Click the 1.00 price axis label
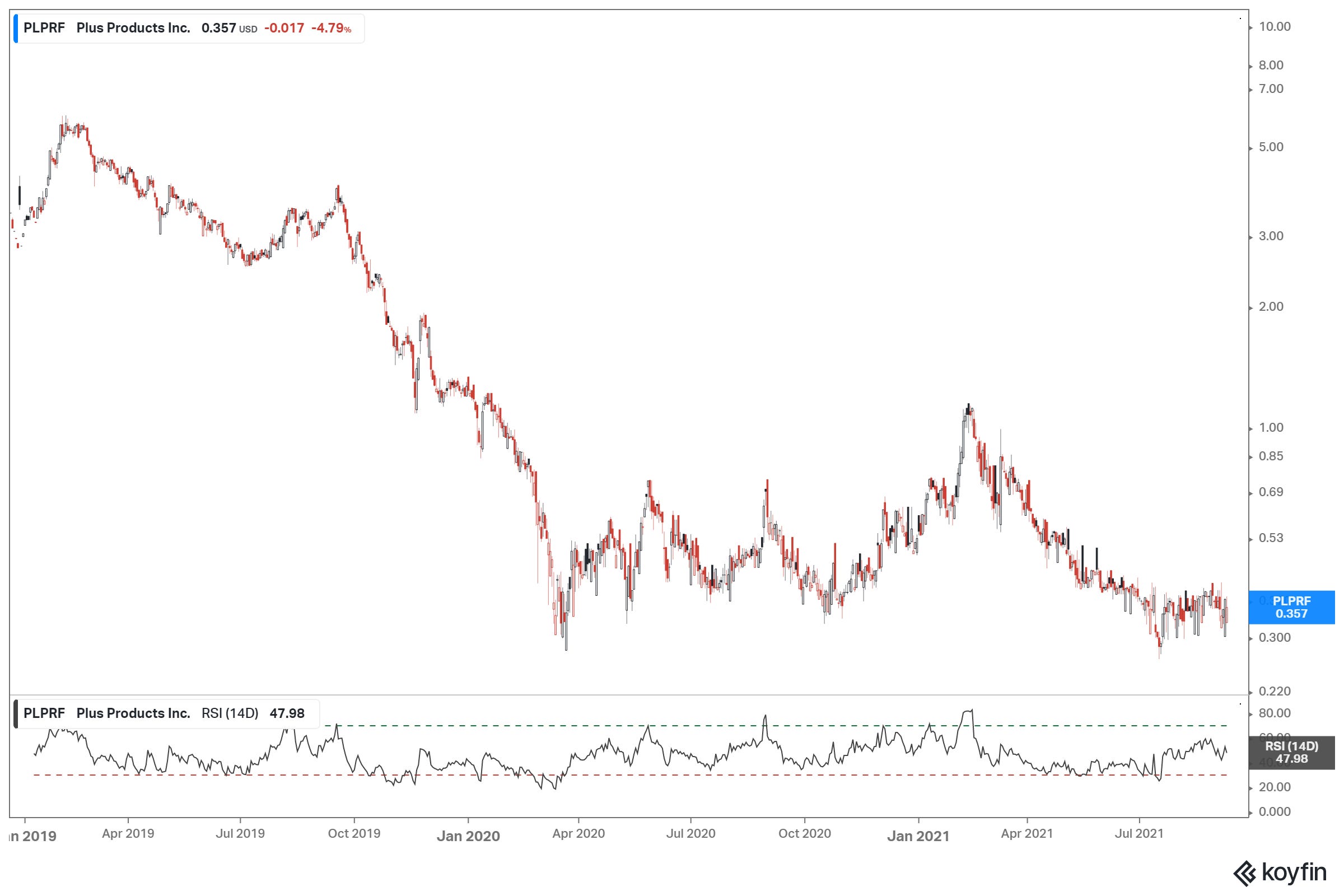 pos(1271,427)
